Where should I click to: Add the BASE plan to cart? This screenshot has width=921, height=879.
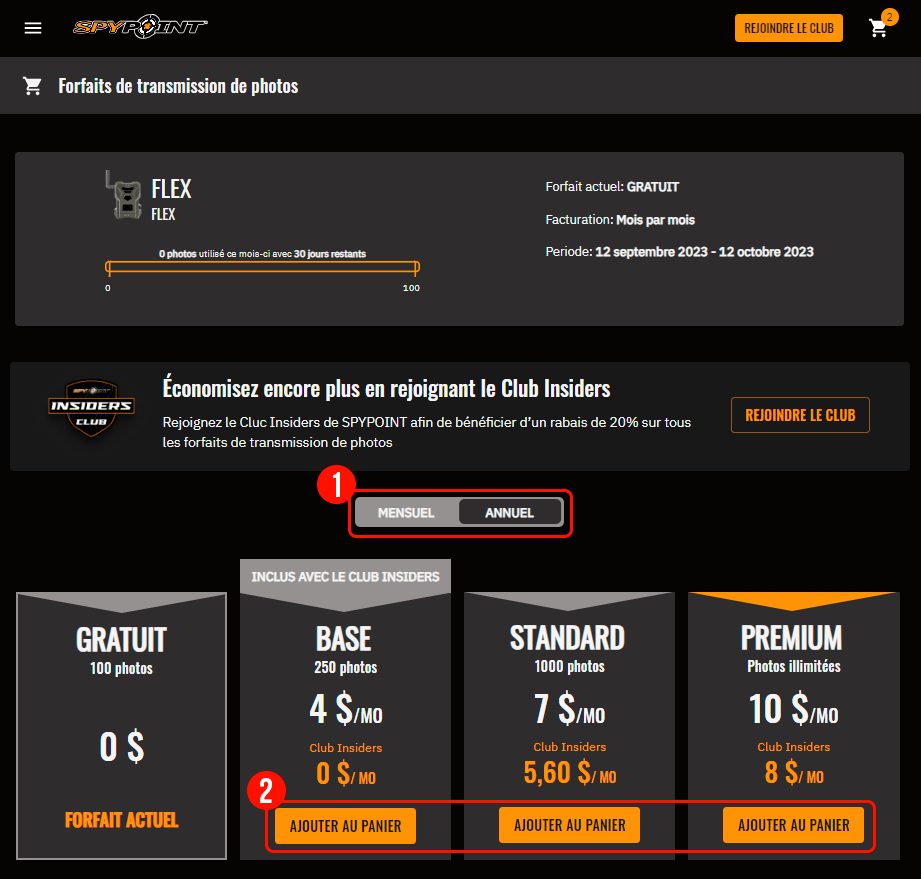click(x=345, y=826)
